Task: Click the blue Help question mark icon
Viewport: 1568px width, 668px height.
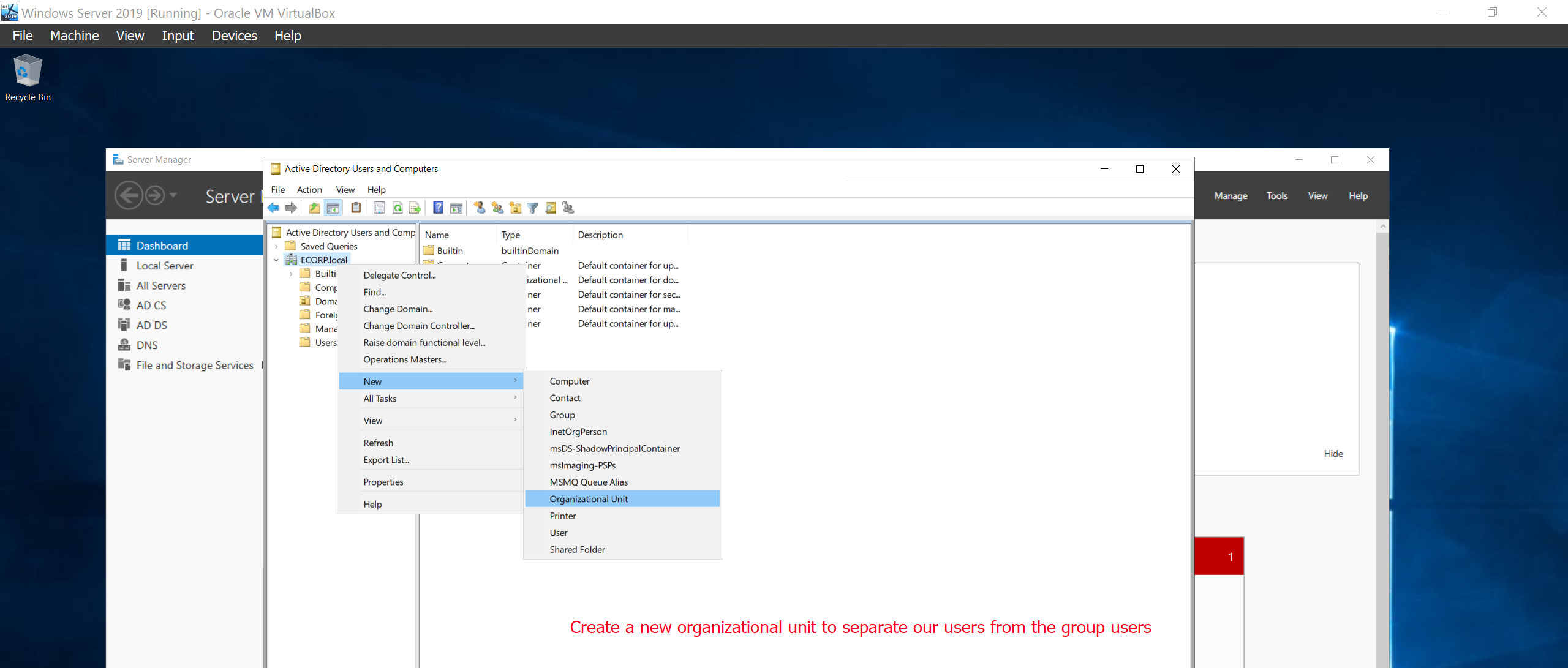Action: (439, 208)
